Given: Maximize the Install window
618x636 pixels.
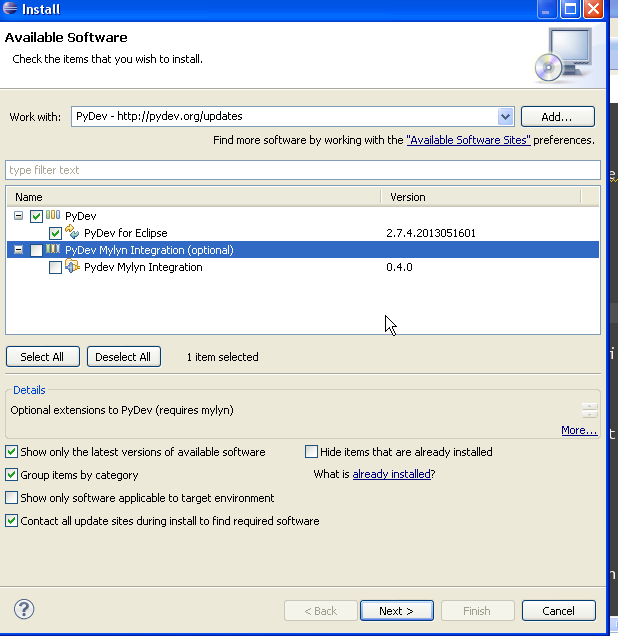Looking at the screenshot, I should click(x=570, y=9).
